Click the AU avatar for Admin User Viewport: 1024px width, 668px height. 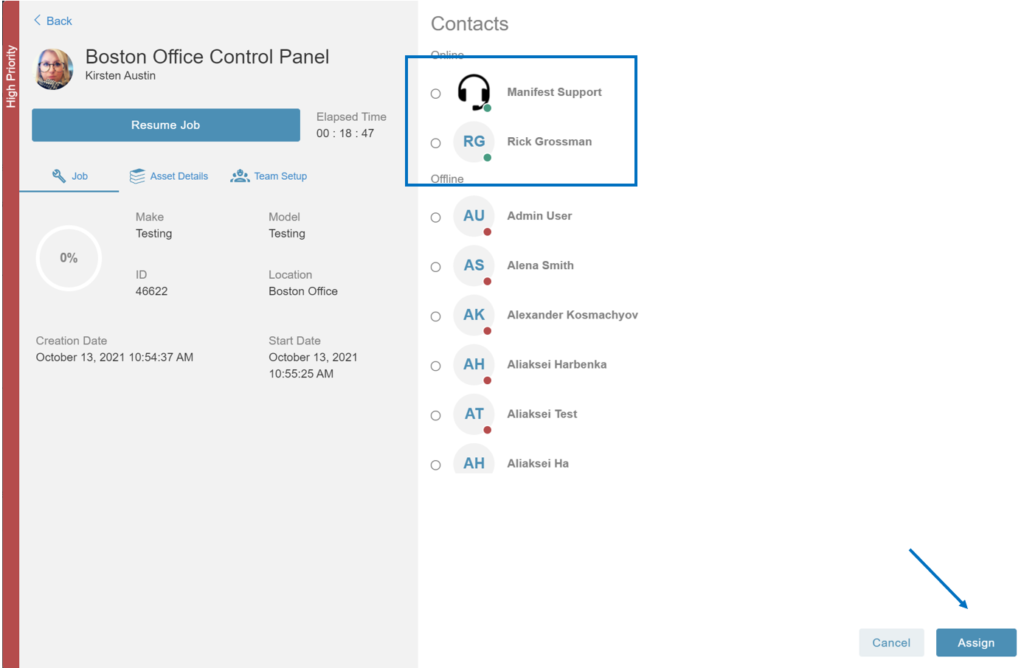point(473,216)
